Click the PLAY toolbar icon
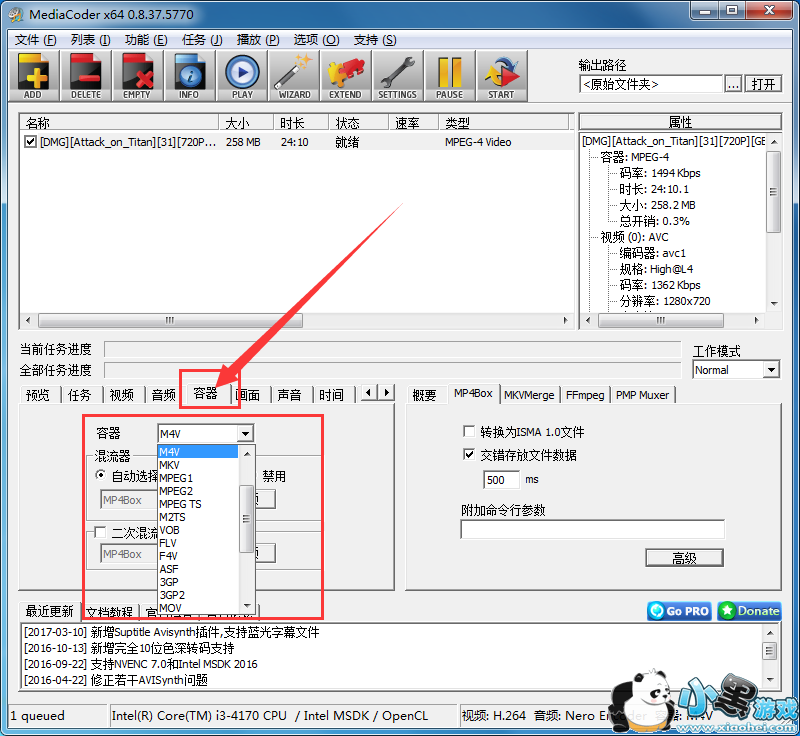The width and height of the screenshot is (800, 736). (242, 76)
